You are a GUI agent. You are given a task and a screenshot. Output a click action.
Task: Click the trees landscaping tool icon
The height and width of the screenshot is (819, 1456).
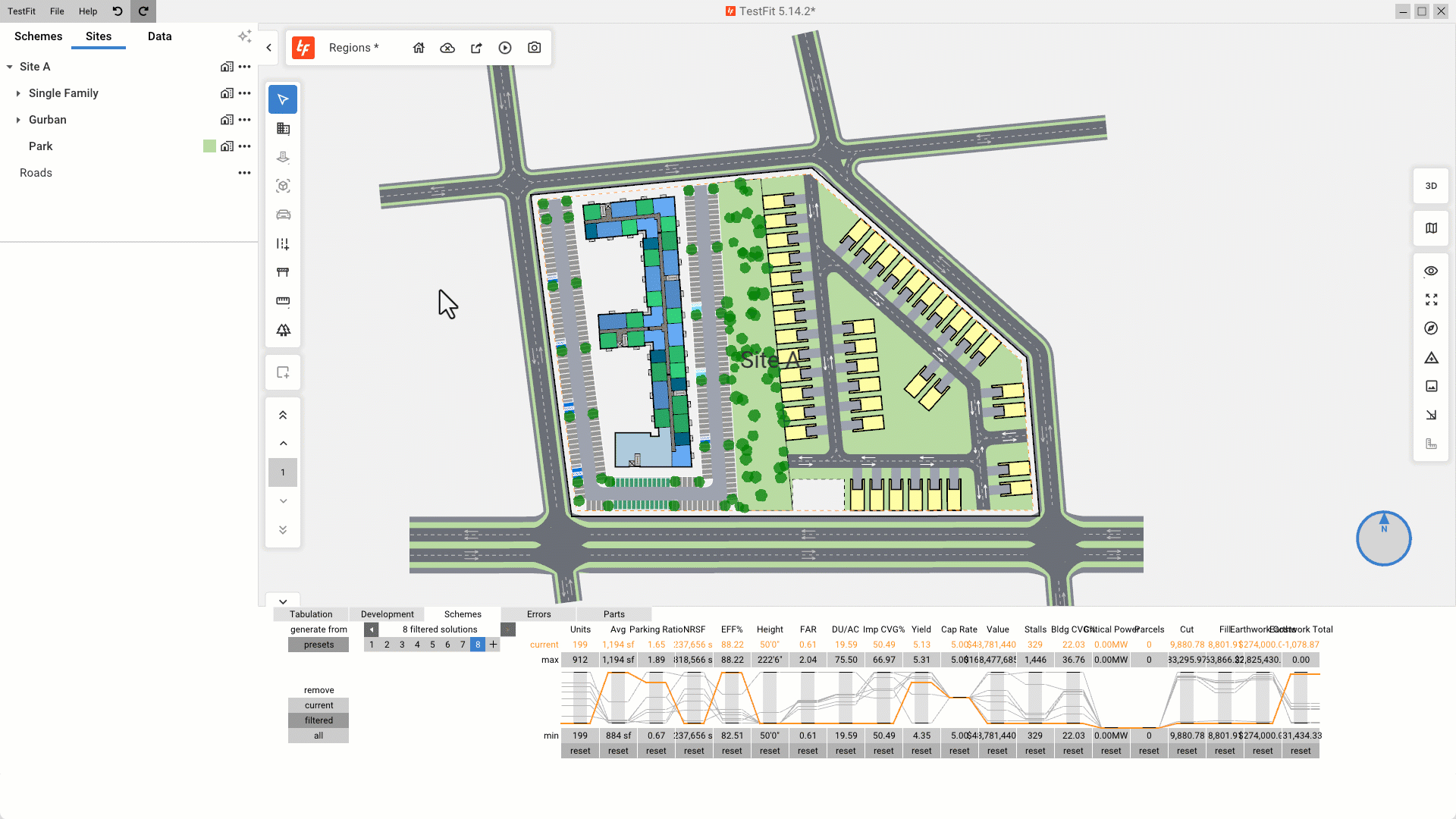(283, 330)
